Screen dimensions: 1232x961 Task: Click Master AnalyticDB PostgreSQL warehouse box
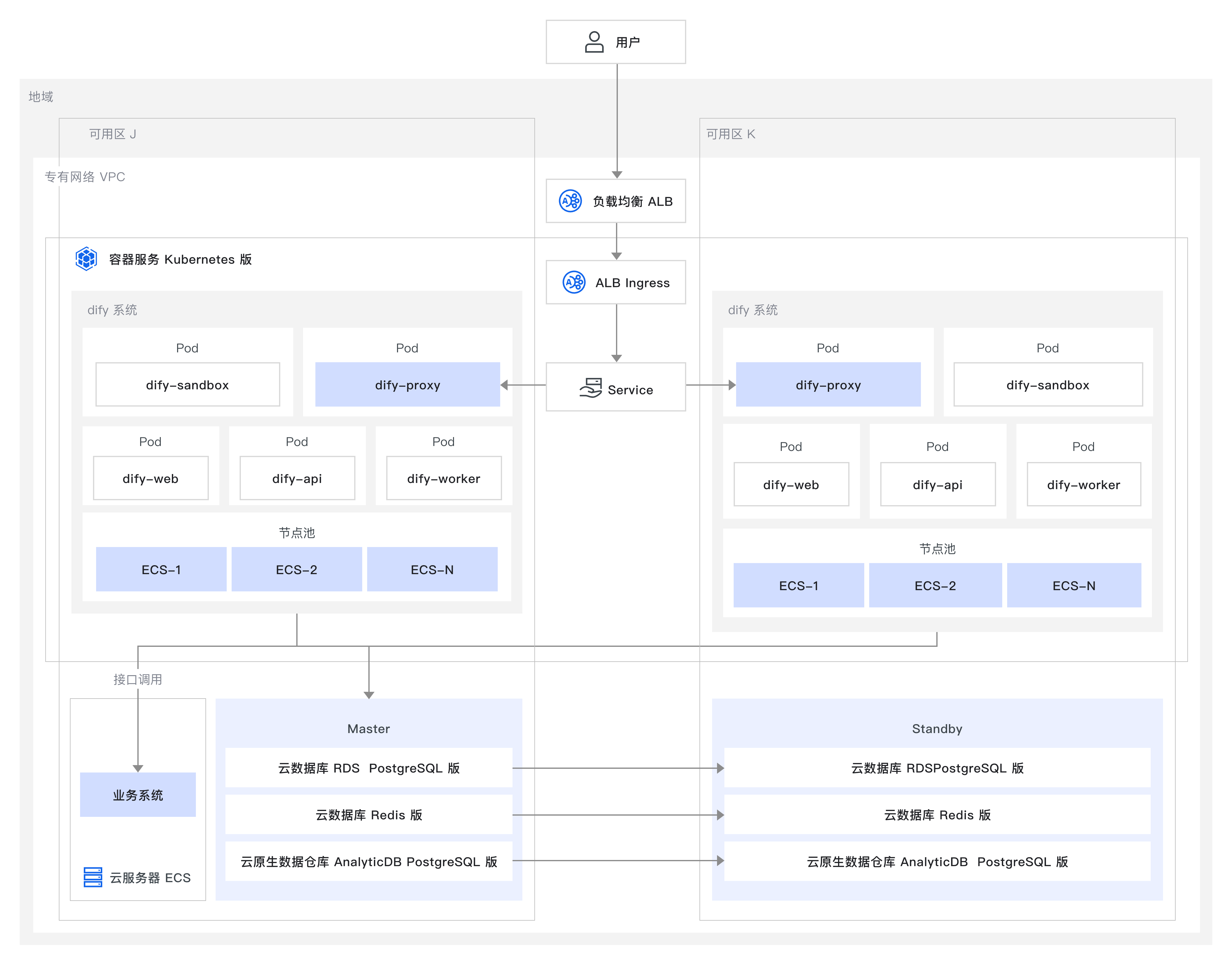[x=368, y=861]
